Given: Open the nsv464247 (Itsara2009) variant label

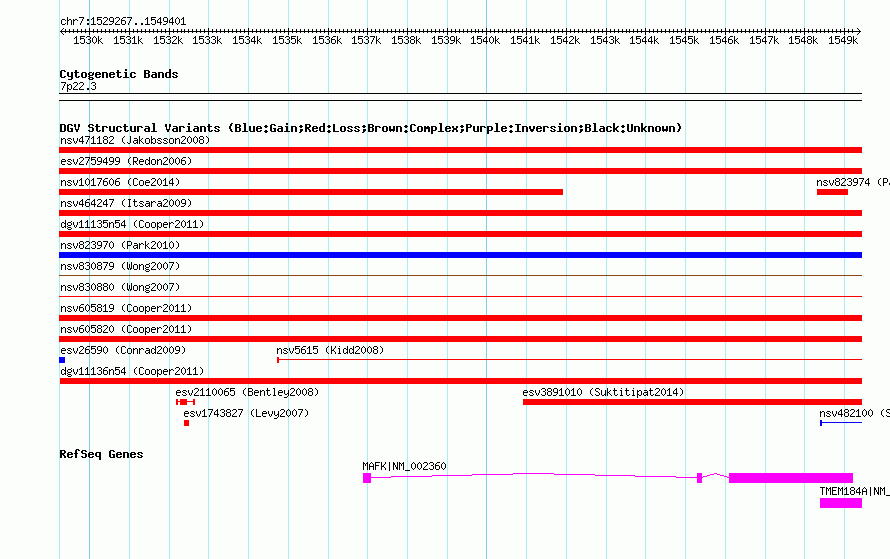Looking at the screenshot, I should pyautogui.click(x=126, y=203).
